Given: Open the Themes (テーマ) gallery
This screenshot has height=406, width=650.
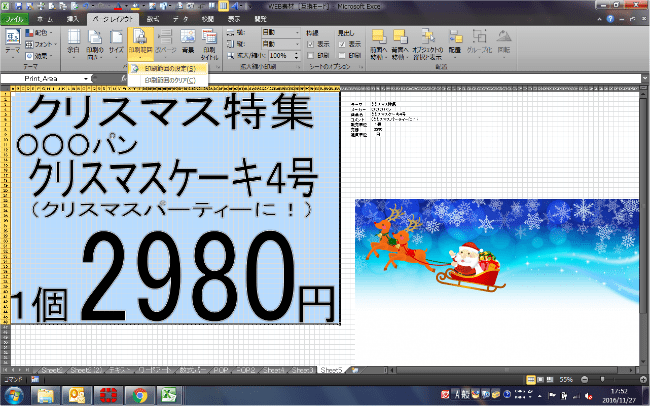Looking at the screenshot, I should 12,44.
